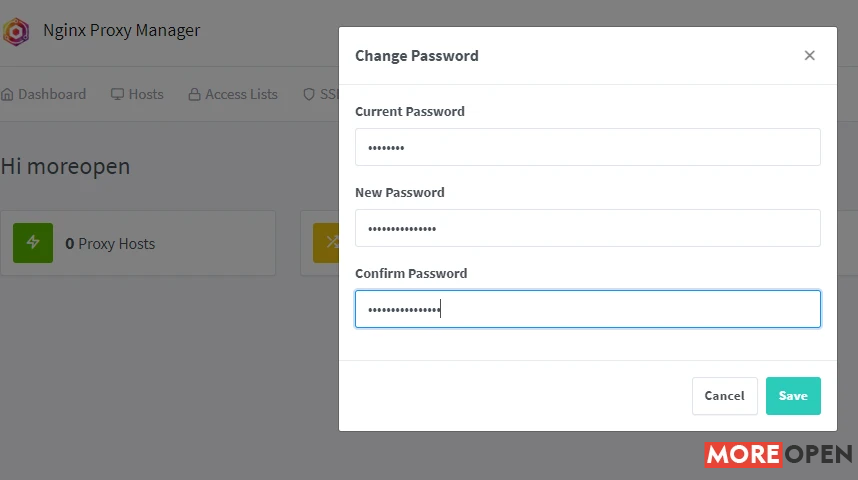858x480 pixels.
Task: Click the Dashboard home icon
Action: pyautogui.click(x=7, y=95)
